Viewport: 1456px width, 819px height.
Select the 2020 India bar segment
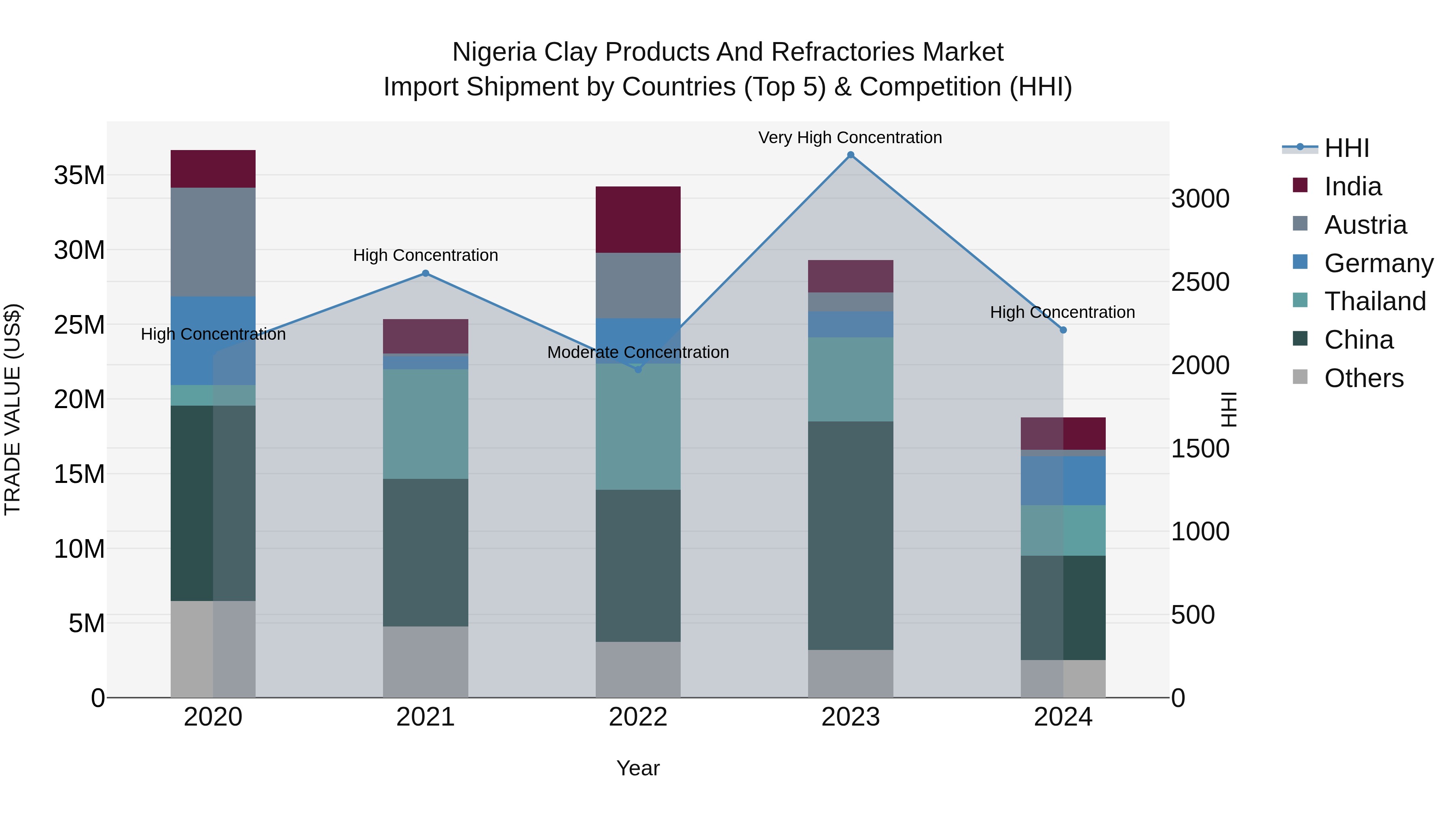tap(213, 169)
